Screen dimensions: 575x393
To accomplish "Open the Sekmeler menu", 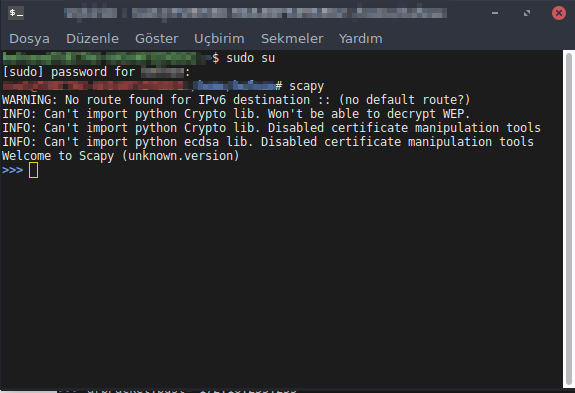I will point(292,38).
